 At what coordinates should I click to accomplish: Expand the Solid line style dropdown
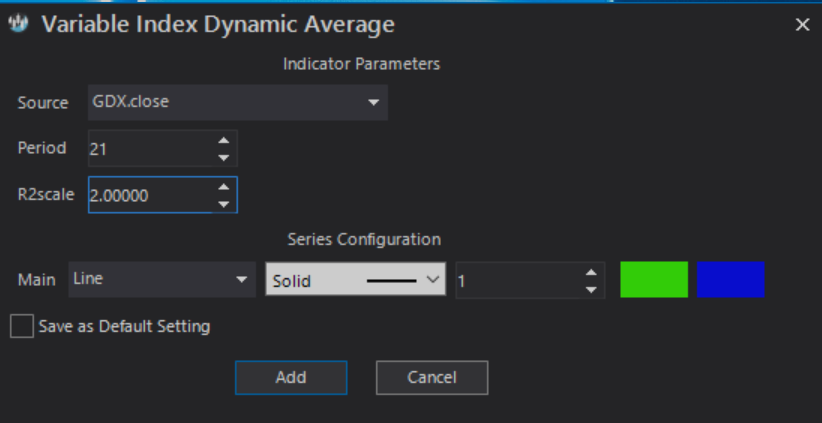[355, 279]
